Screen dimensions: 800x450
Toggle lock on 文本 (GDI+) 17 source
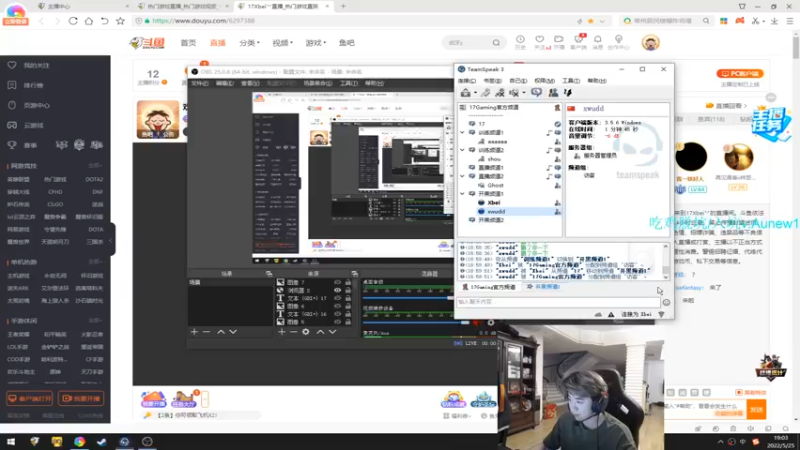coord(348,298)
